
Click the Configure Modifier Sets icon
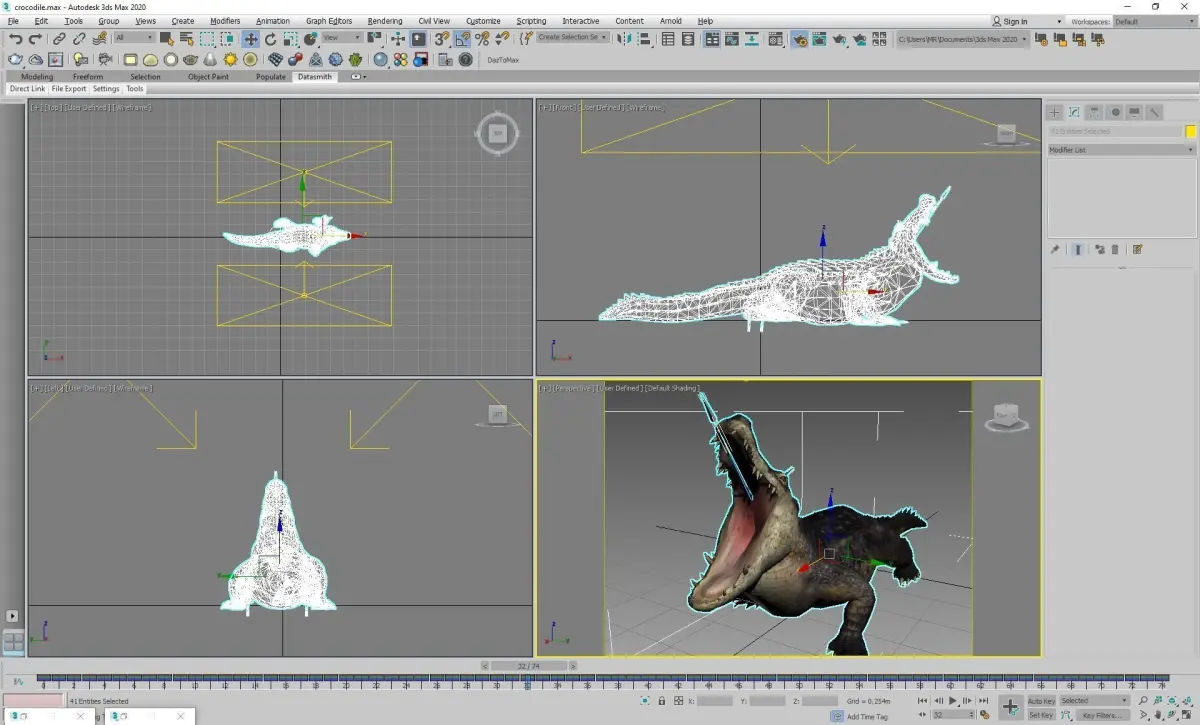pyautogui.click(x=1137, y=249)
